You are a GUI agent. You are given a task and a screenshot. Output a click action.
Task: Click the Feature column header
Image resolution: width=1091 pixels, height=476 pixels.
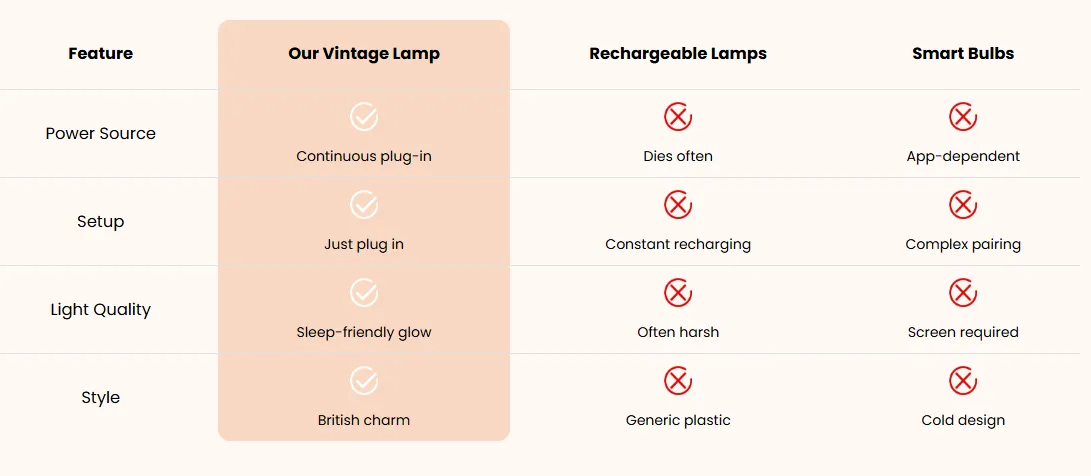pyautogui.click(x=100, y=54)
